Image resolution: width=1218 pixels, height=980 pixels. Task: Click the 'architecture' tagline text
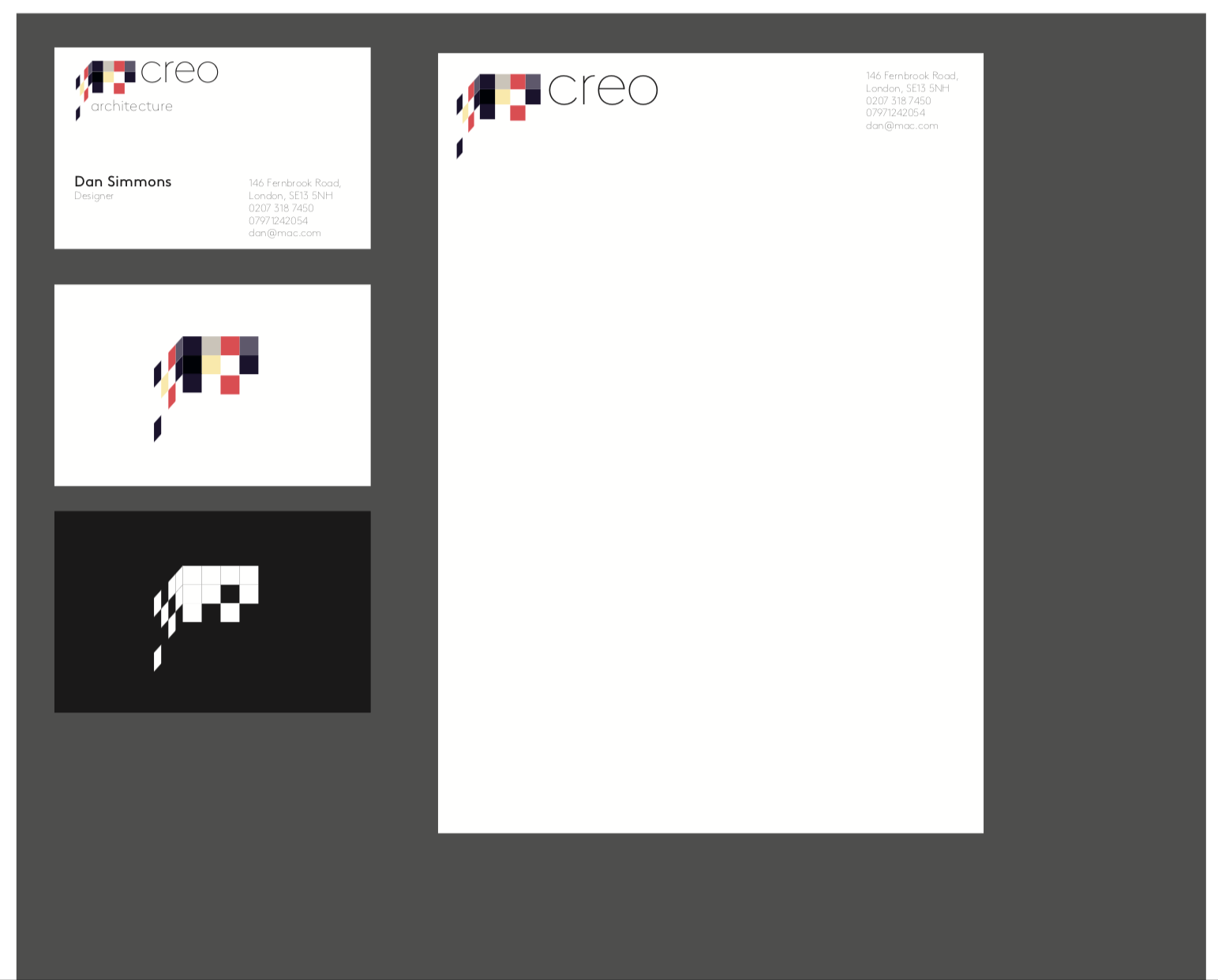[132, 107]
